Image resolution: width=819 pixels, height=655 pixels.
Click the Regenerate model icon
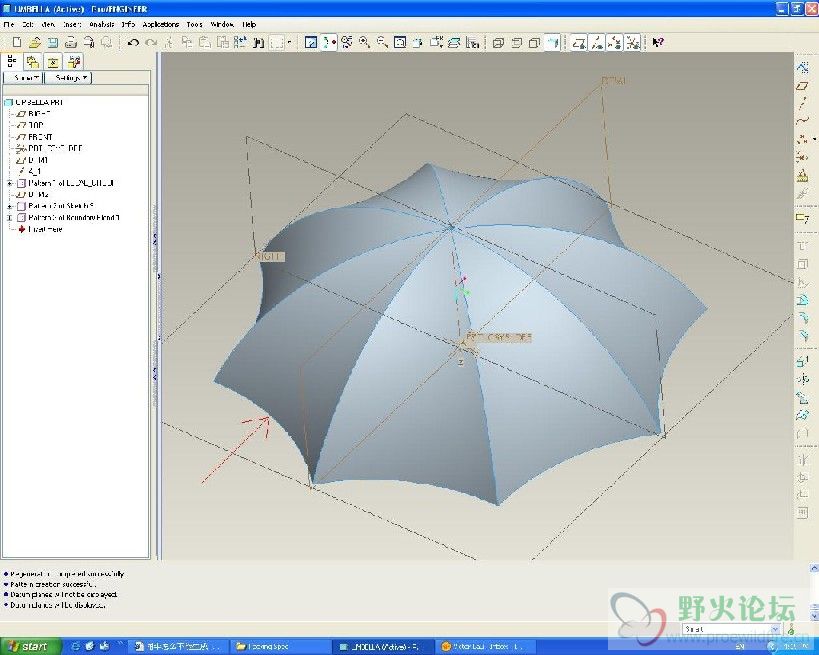coord(240,42)
